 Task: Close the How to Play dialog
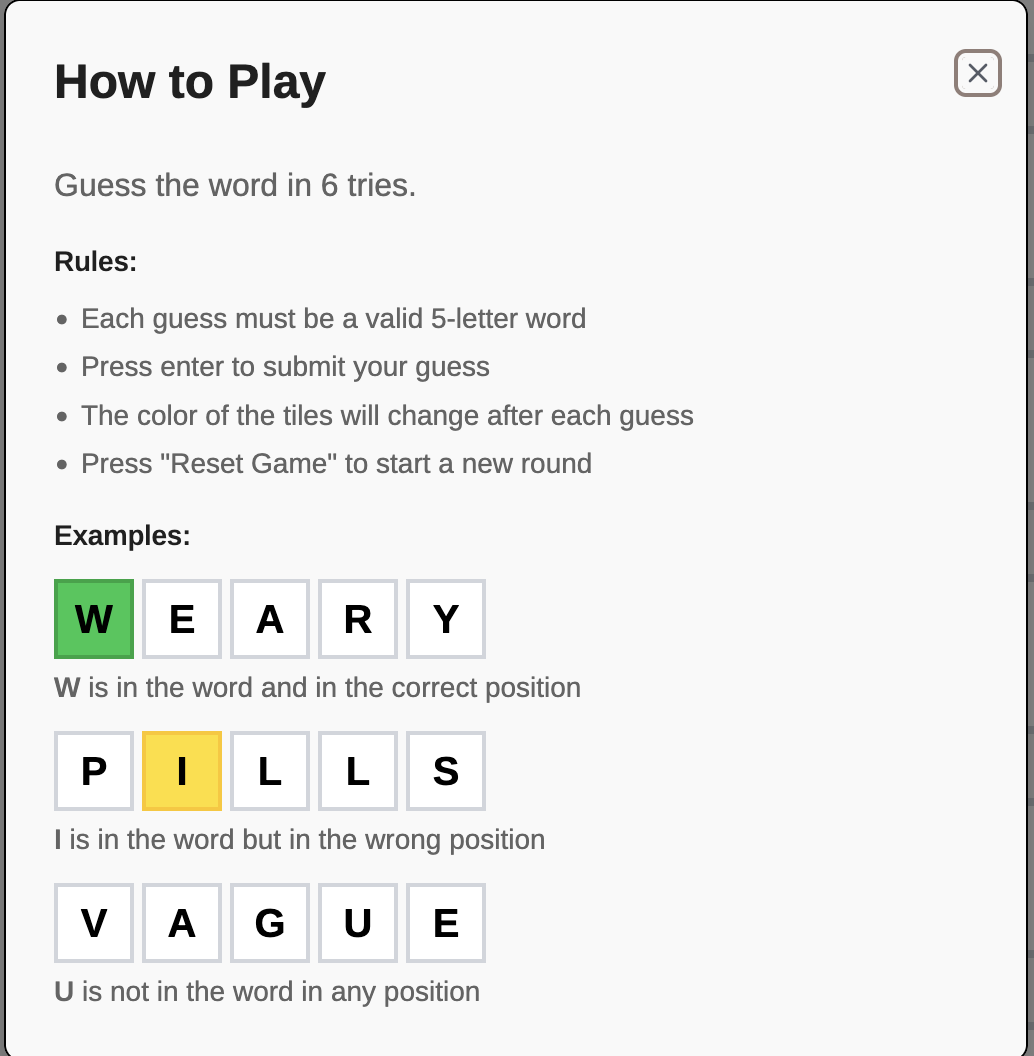click(977, 73)
